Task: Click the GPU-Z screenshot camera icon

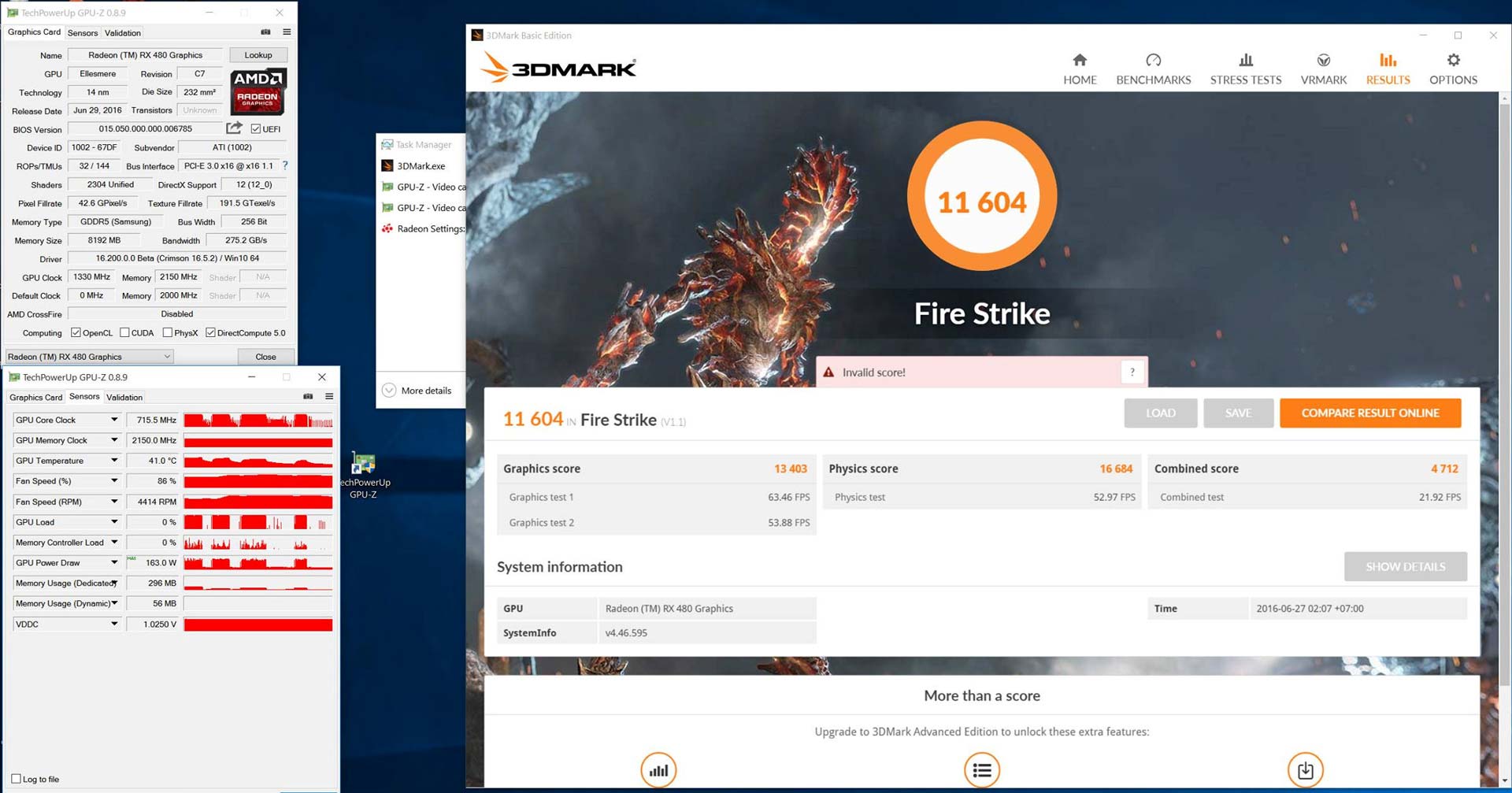Action: pyautogui.click(x=265, y=32)
